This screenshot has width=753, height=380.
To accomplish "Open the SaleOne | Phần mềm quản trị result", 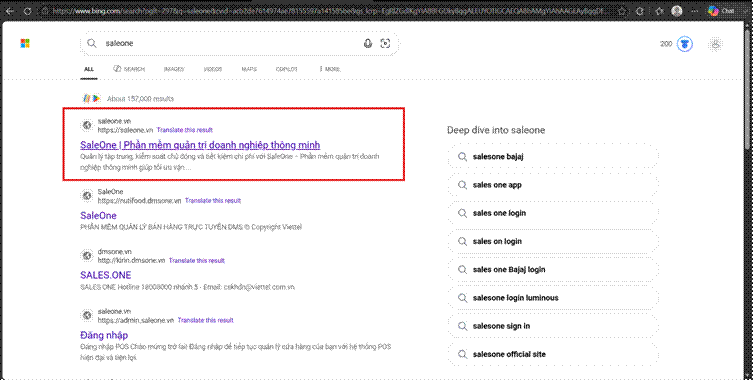I will (200, 145).
